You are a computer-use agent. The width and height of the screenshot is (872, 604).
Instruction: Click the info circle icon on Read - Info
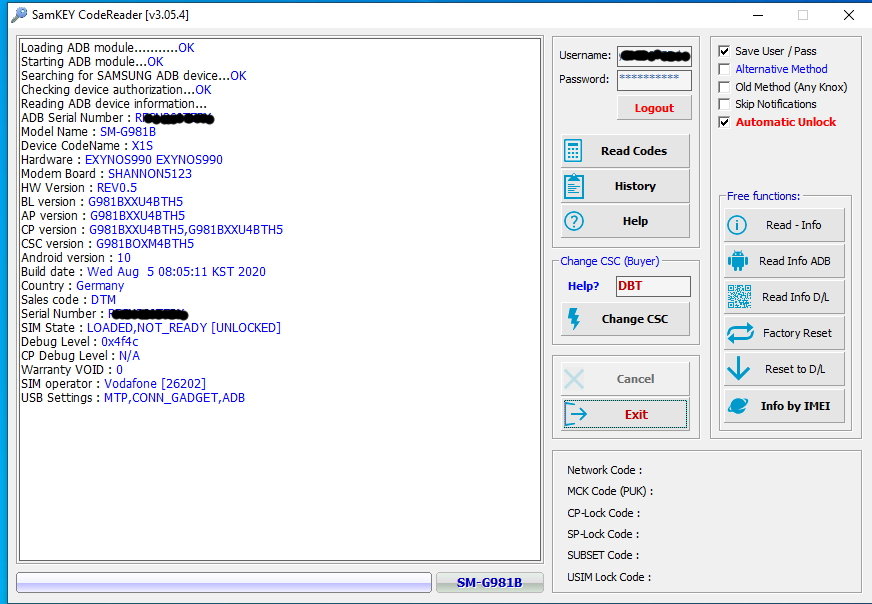pos(737,225)
